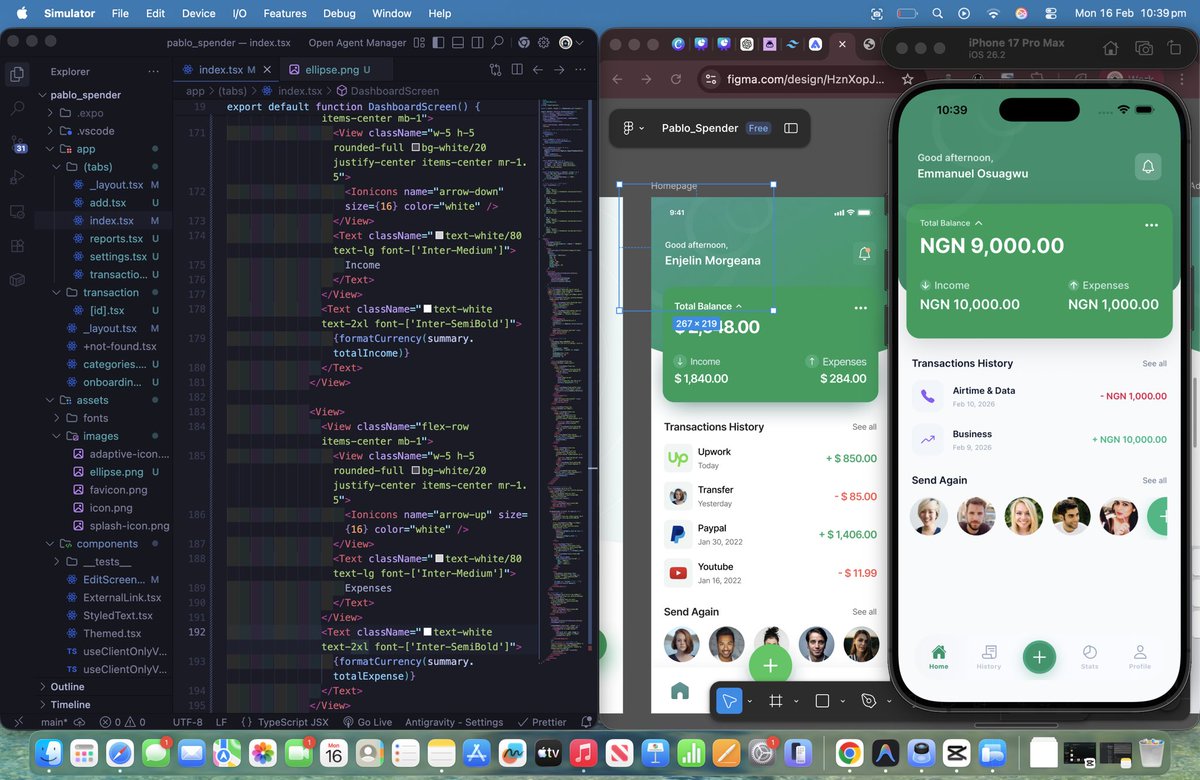1200x780 pixels.
Task: Click the figma.com address bar
Action: 806,79
